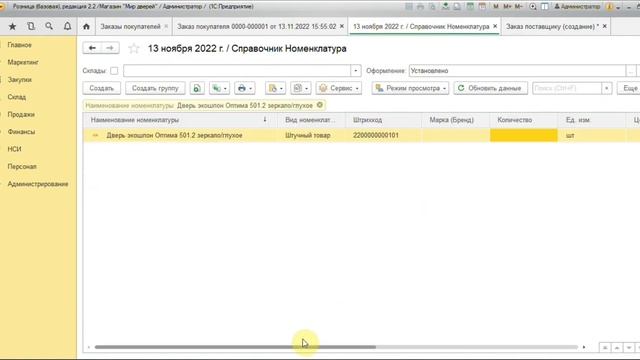
Task: Add page to favorites with star outline
Action: (x=134, y=49)
